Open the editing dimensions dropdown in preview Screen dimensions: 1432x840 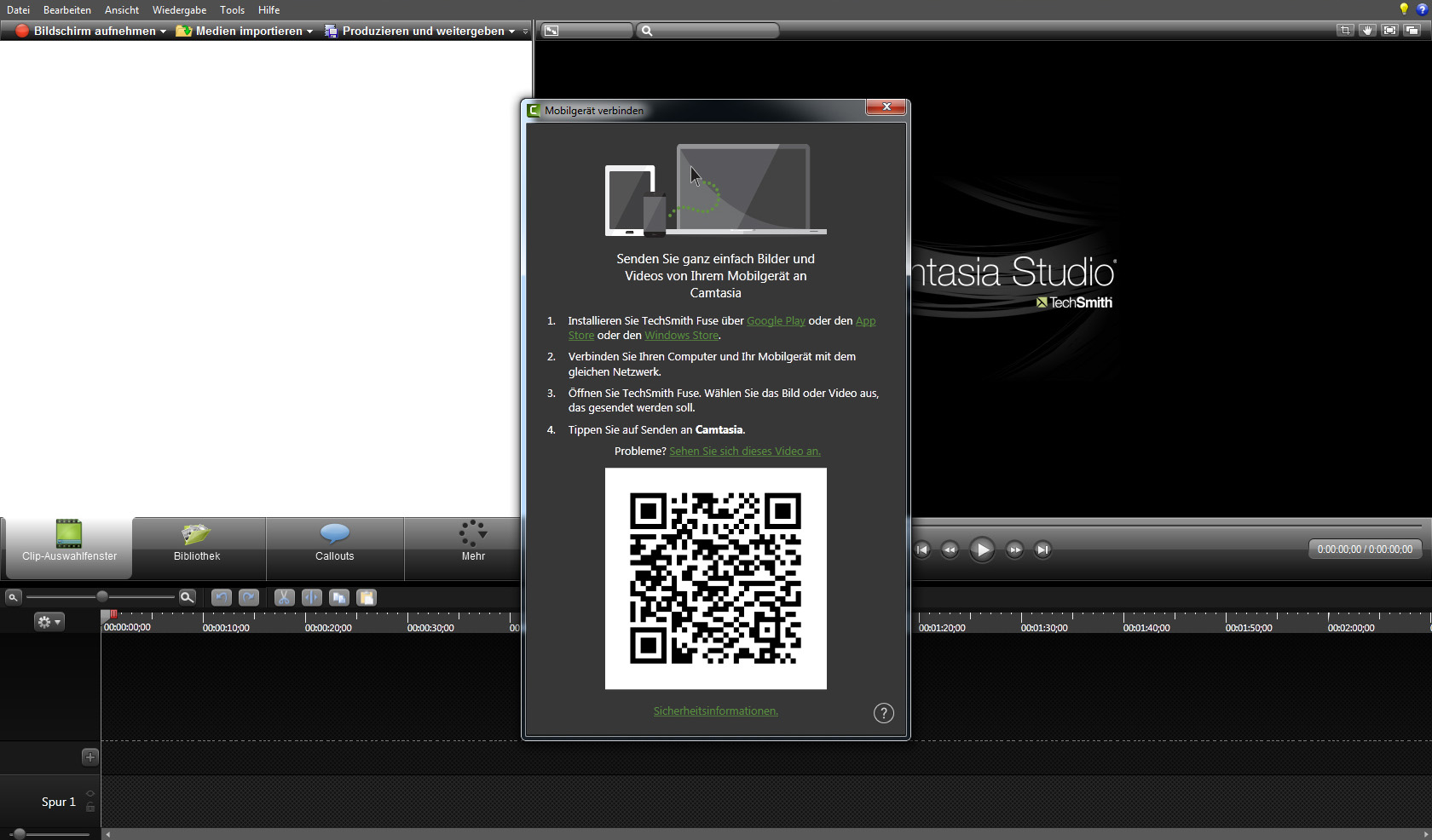click(587, 31)
